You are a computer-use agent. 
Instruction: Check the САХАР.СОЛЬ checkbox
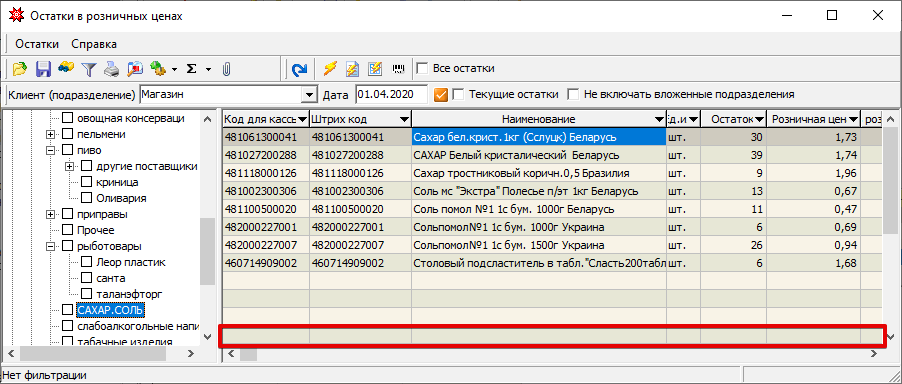click(68, 310)
